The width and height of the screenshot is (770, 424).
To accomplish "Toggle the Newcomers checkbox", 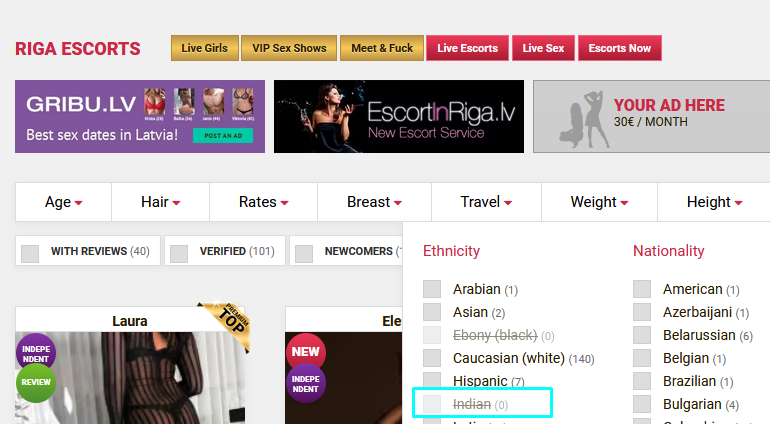I will coord(304,254).
